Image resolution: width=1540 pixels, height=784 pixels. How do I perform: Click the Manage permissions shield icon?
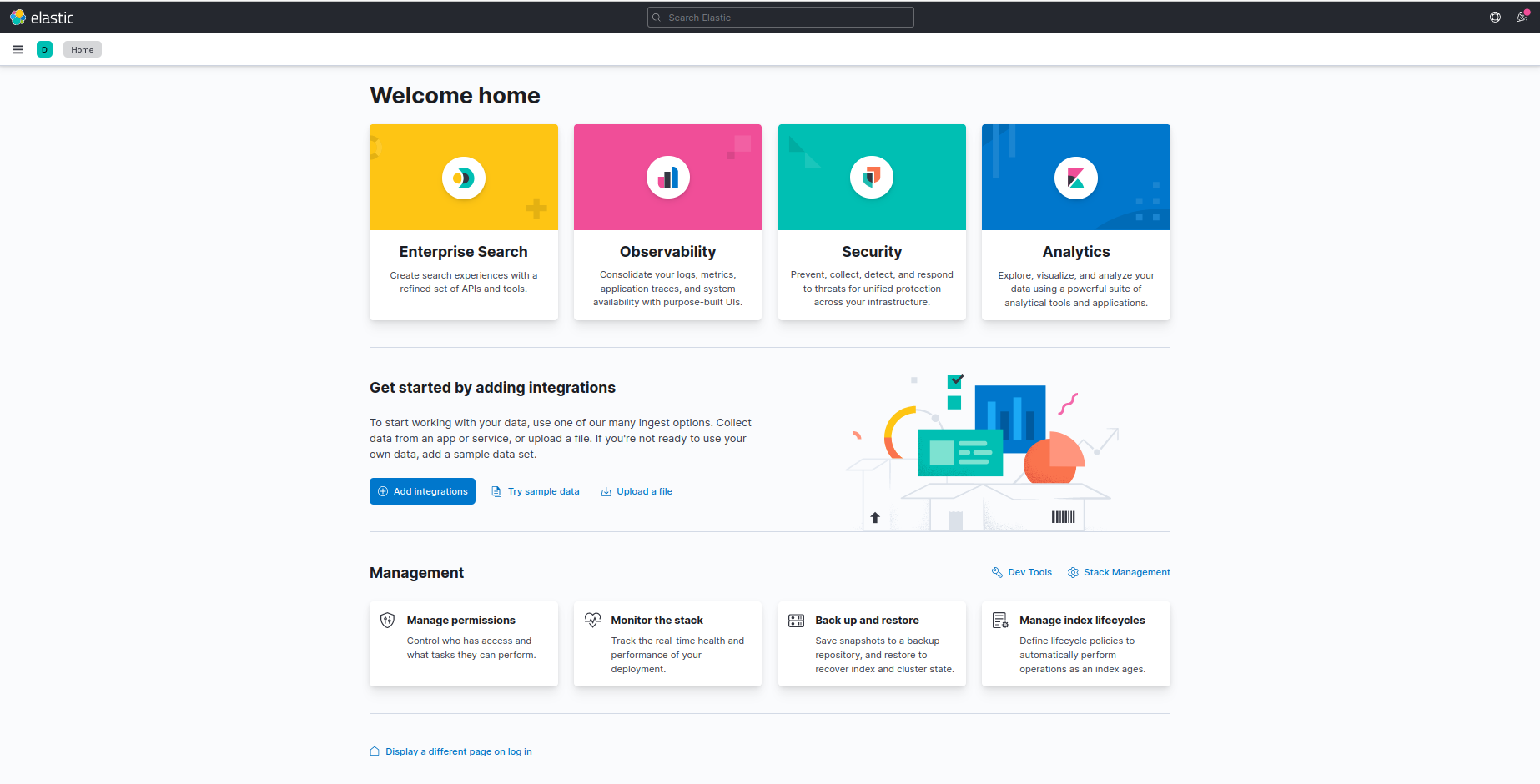tap(387, 620)
